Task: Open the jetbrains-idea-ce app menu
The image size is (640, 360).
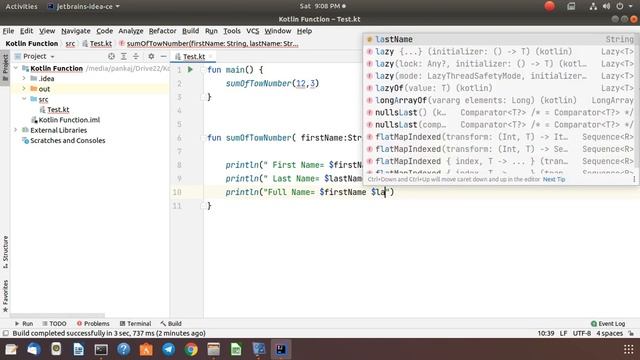Action: tap(84, 6)
